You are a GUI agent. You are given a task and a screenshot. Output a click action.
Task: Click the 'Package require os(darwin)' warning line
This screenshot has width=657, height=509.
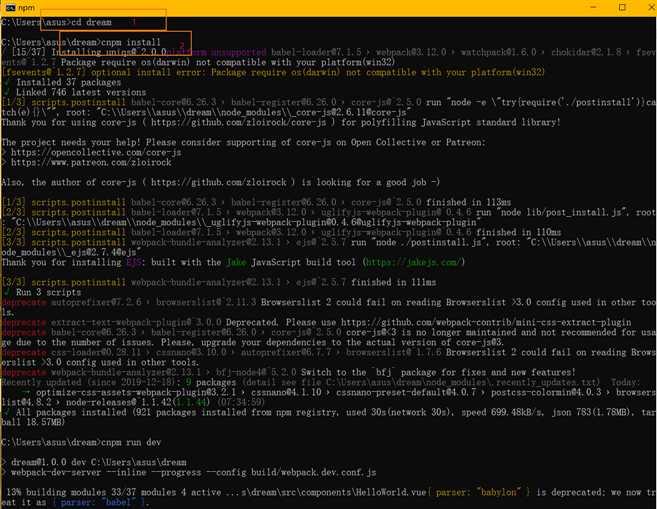pyautogui.click(x=228, y=62)
